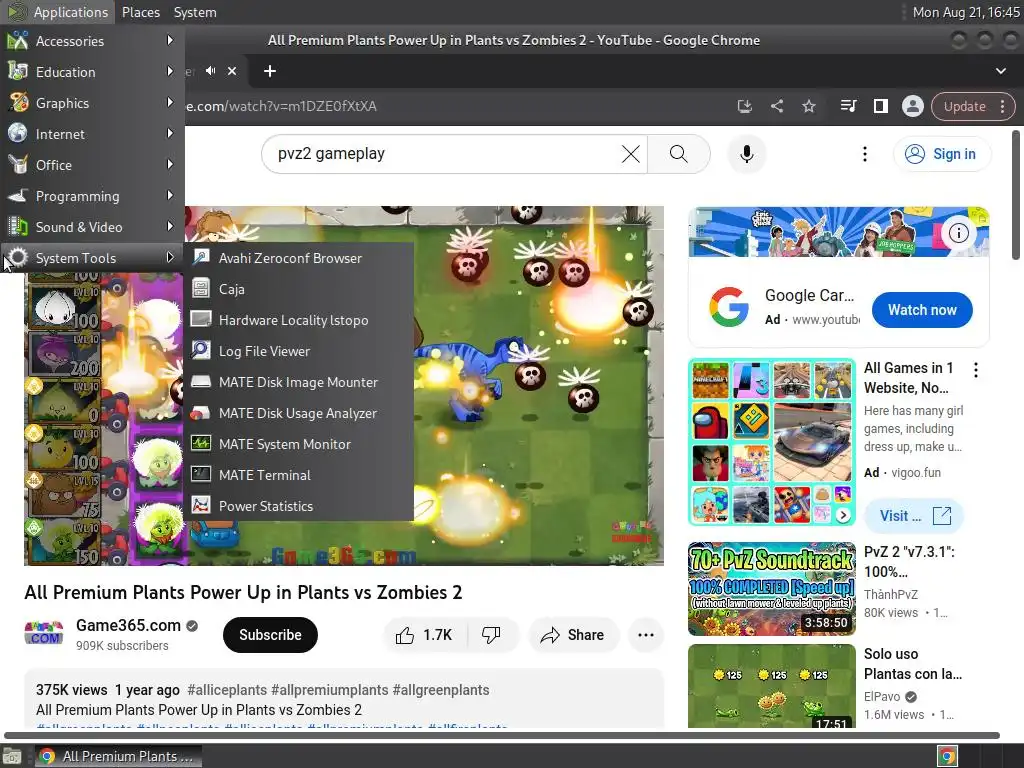Click the #allpremiumplants hashtag
Screen dimensions: 1024x768
(x=329, y=690)
